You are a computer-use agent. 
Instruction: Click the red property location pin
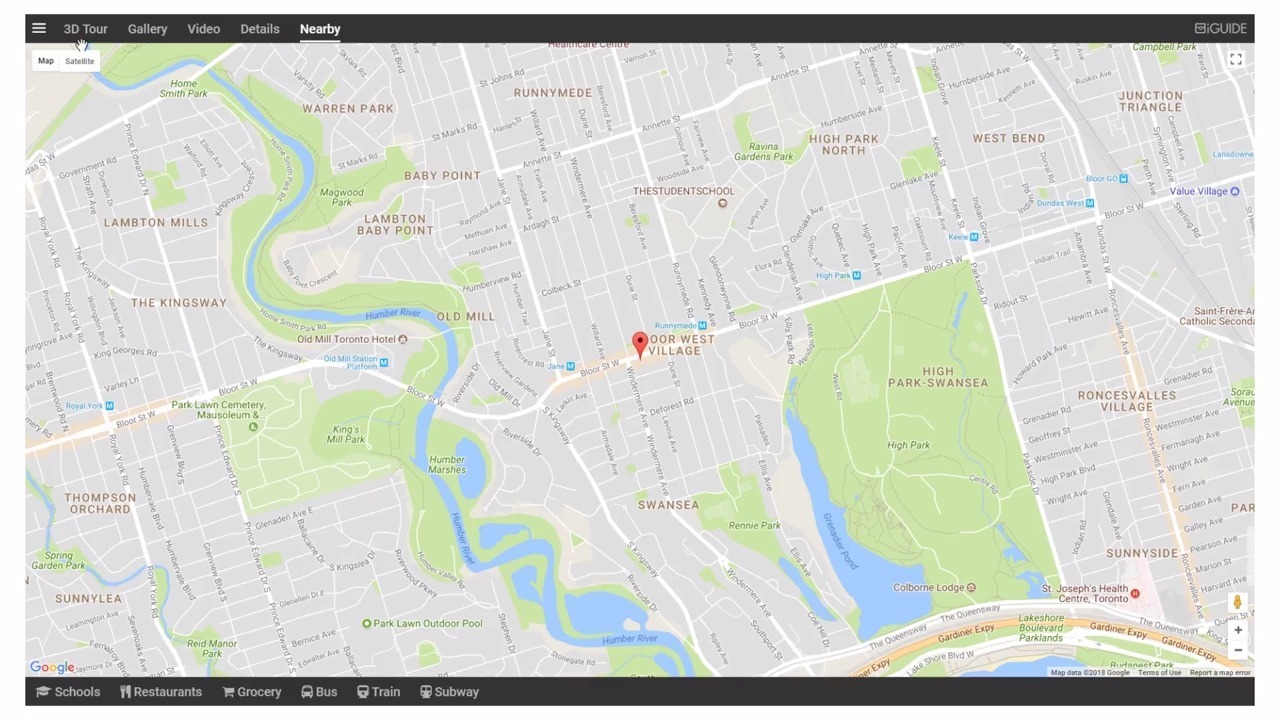coord(640,346)
